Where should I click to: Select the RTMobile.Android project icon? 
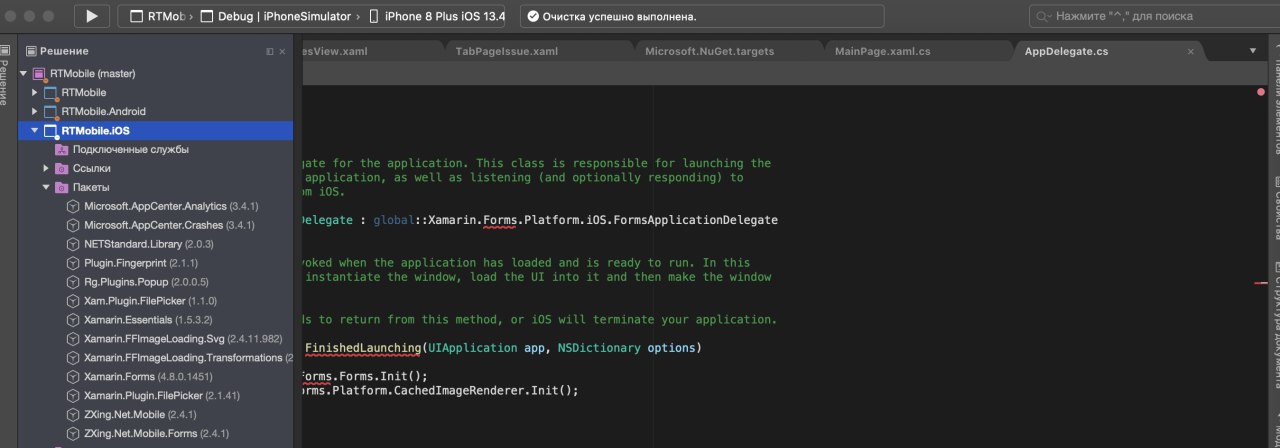tap(50, 111)
